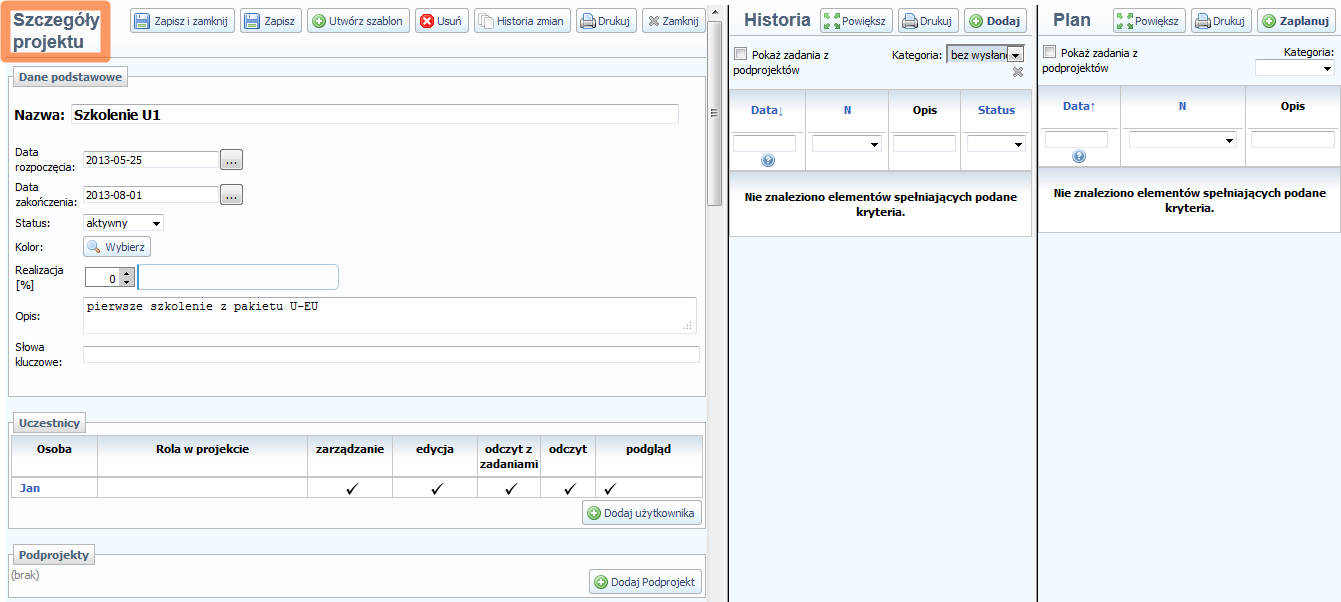The height and width of the screenshot is (602, 1341).
Task: Open the Plan 'Kategoria' dropdown
Action: tap(1294, 68)
